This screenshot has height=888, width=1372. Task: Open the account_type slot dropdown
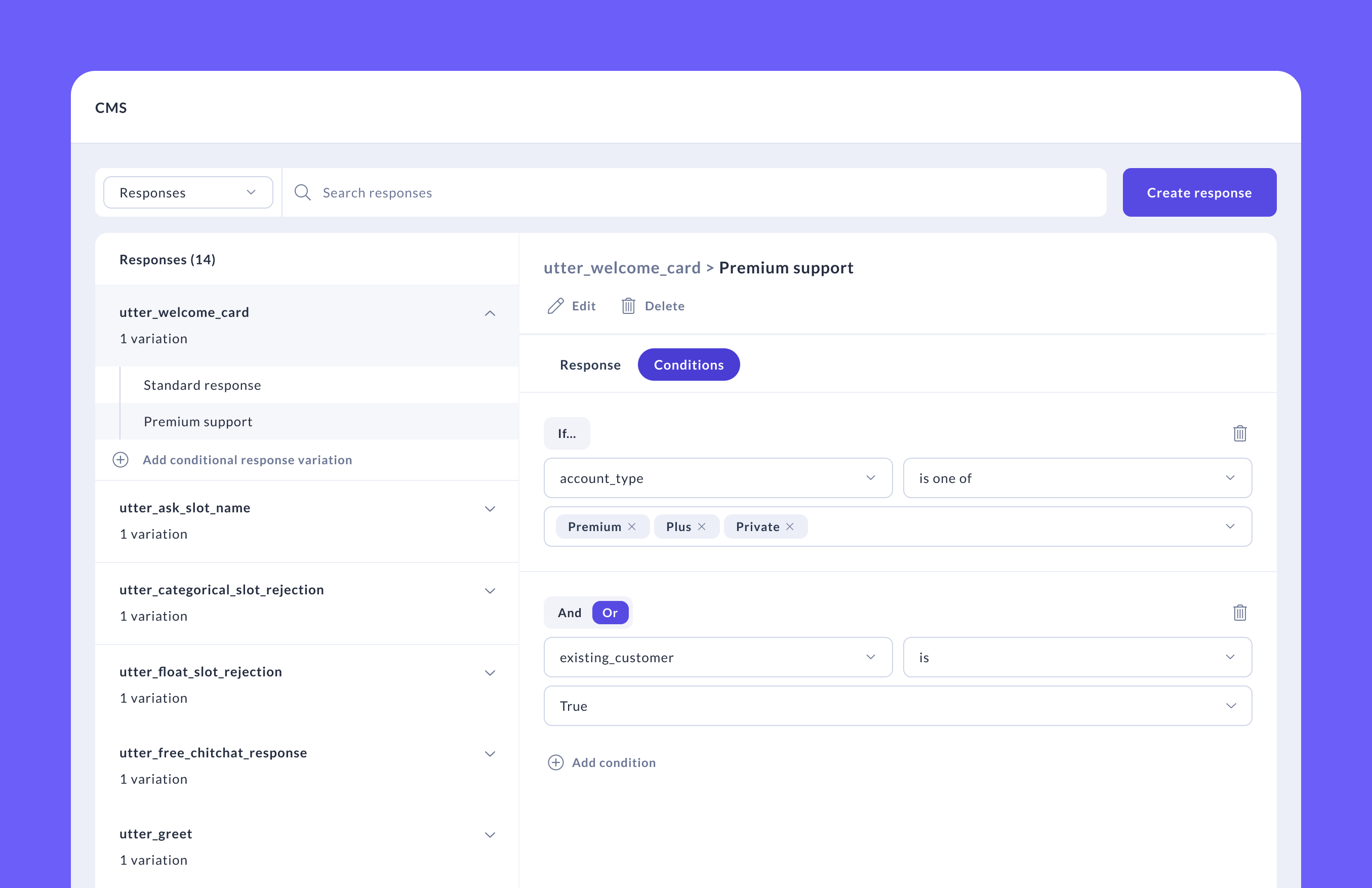718,478
